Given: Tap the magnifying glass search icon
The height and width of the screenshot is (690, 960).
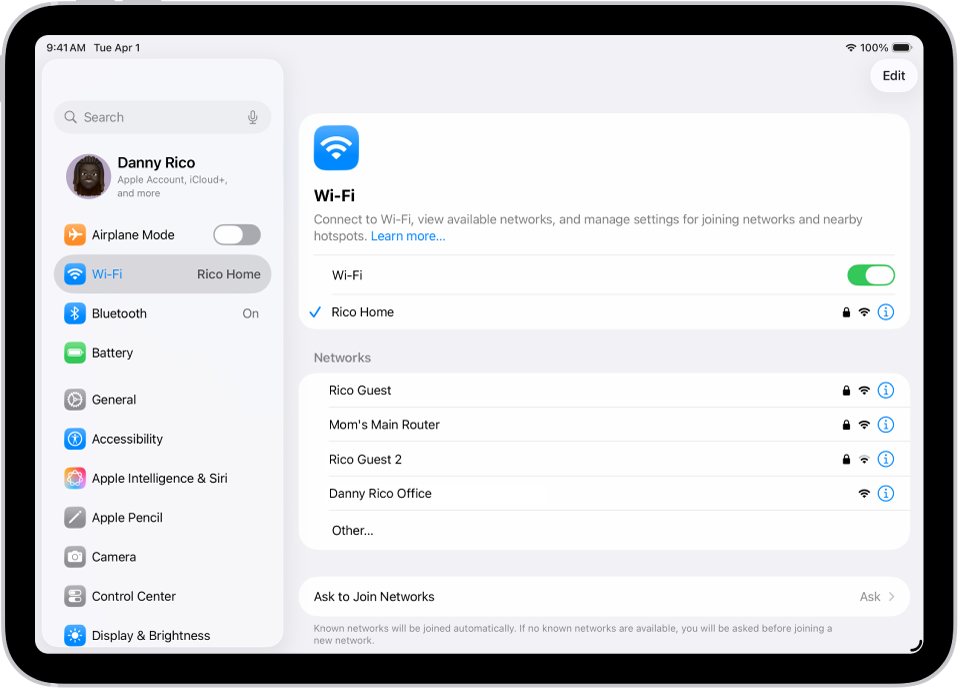Looking at the screenshot, I should pos(70,117).
